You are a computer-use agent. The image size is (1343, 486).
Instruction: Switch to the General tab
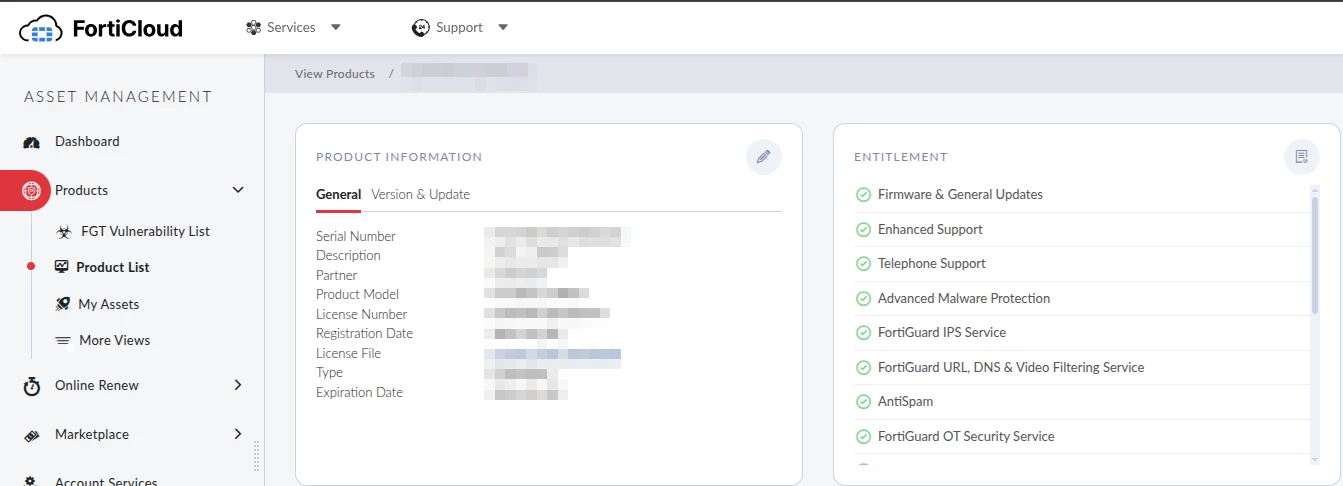[338, 194]
